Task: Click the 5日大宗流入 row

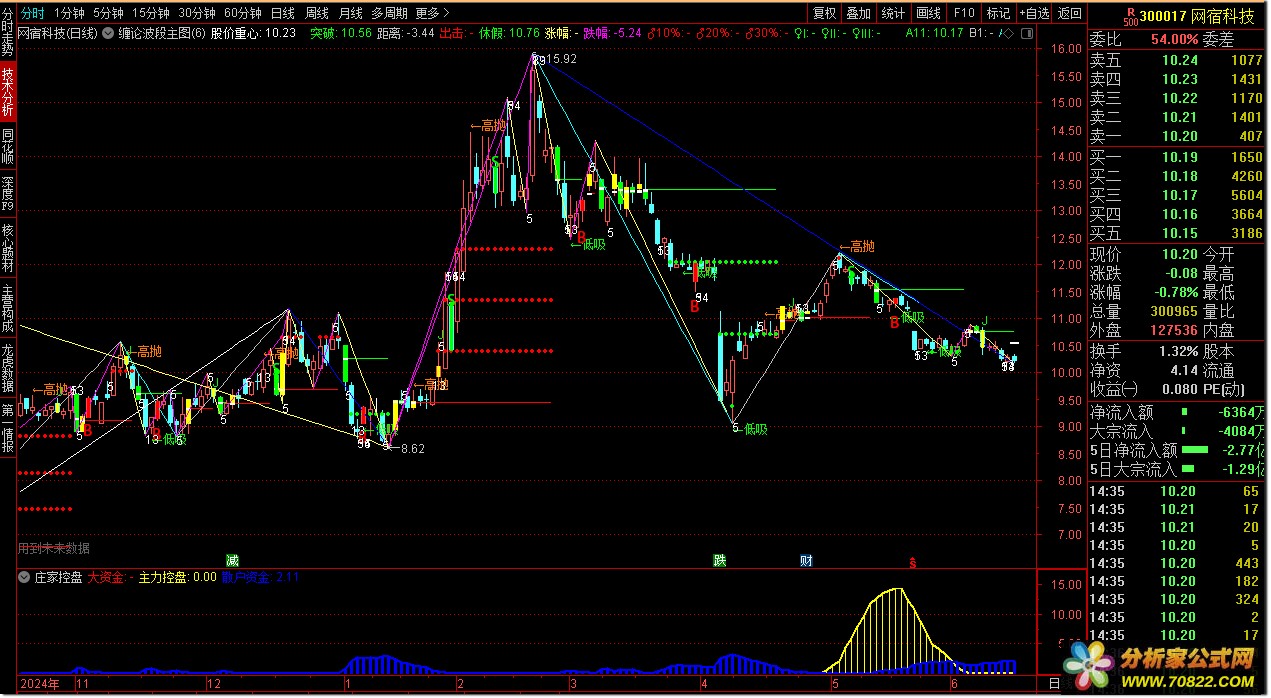Action: (x=1177, y=468)
